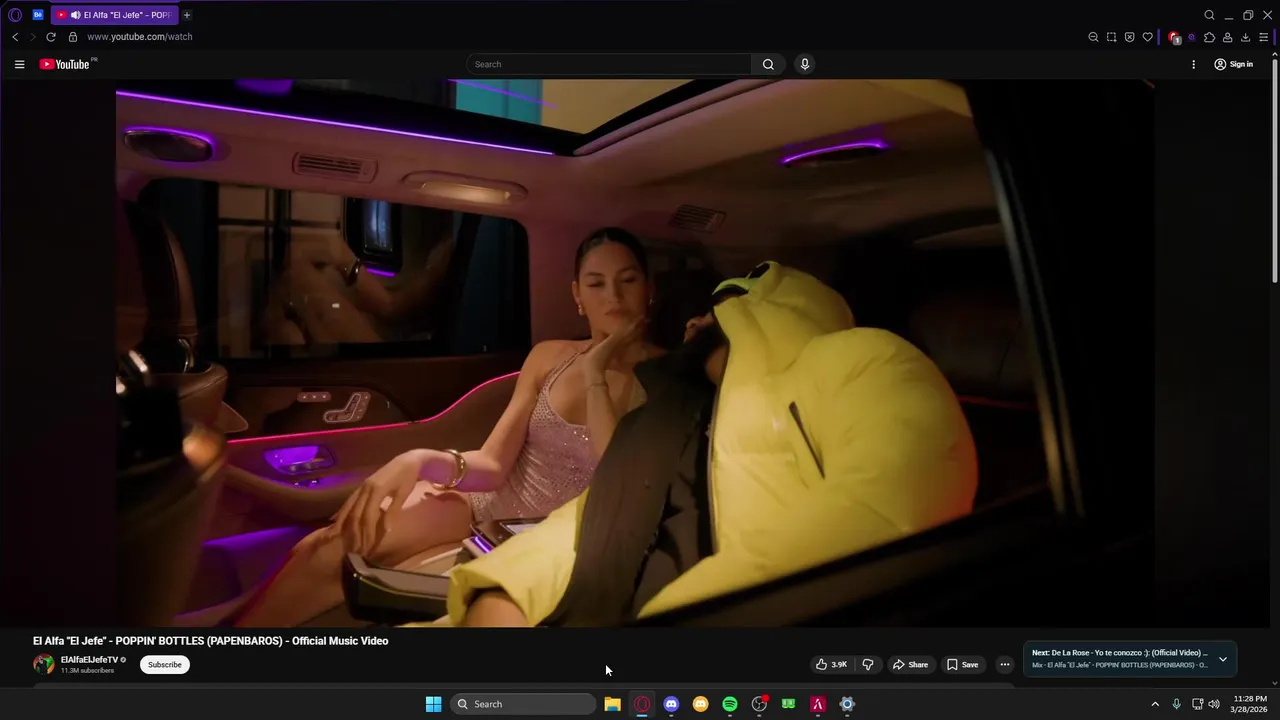
Task: Share the video
Action: tap(910, 664)
